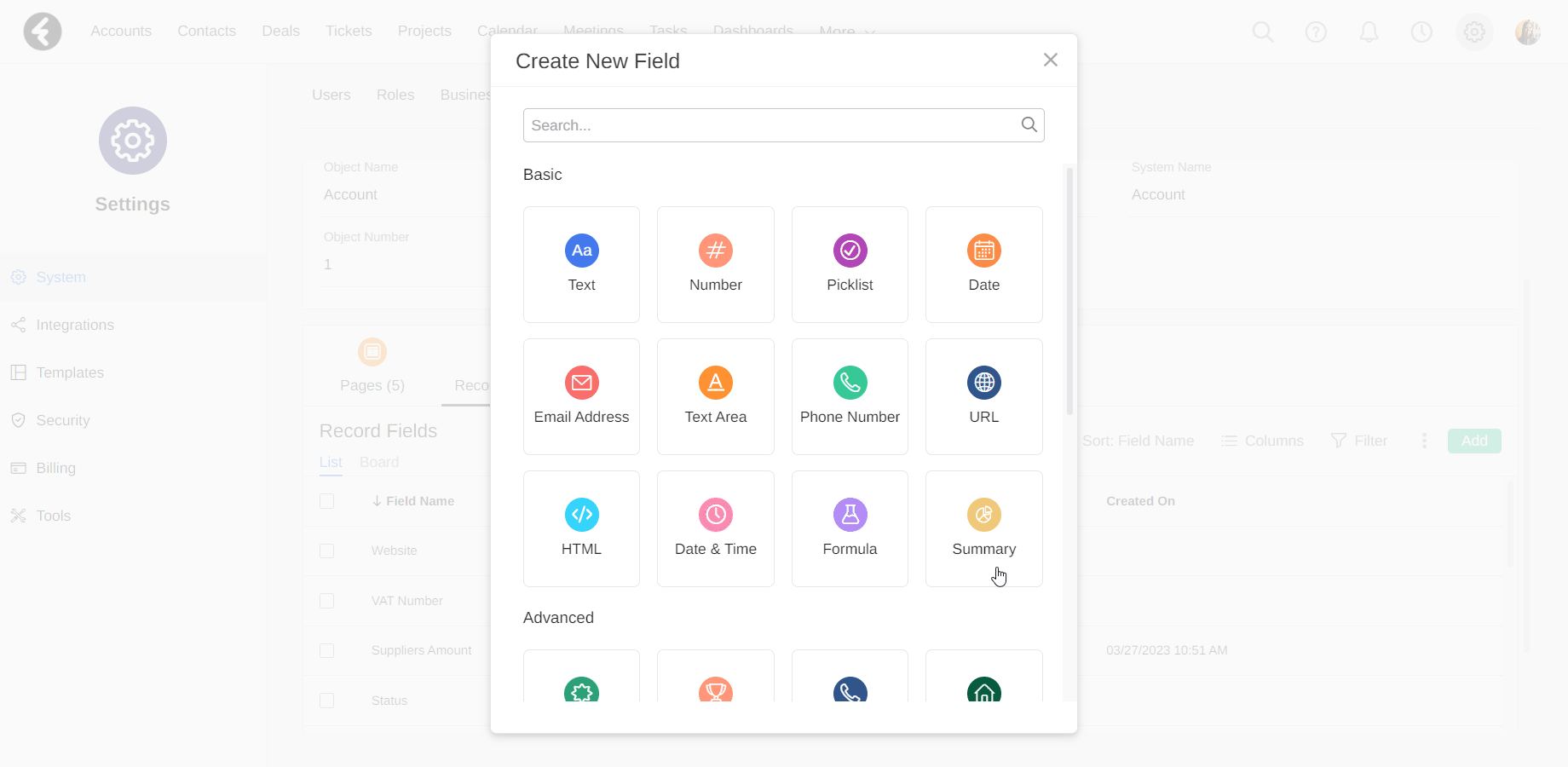Go to the Accounts menu
This screenshot has height=767, width=1568.
(121, 31)
